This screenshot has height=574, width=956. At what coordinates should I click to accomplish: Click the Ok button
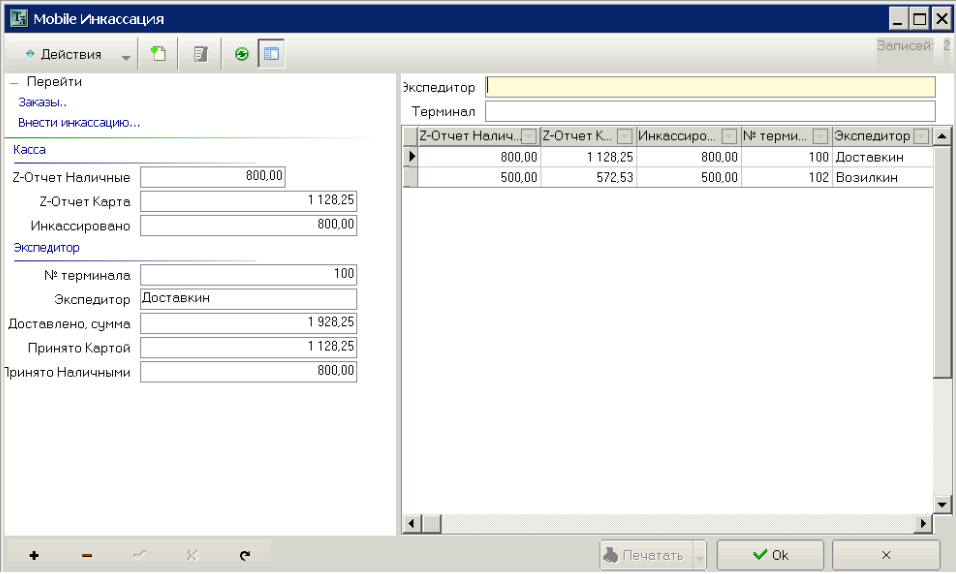tap(770, 555)
